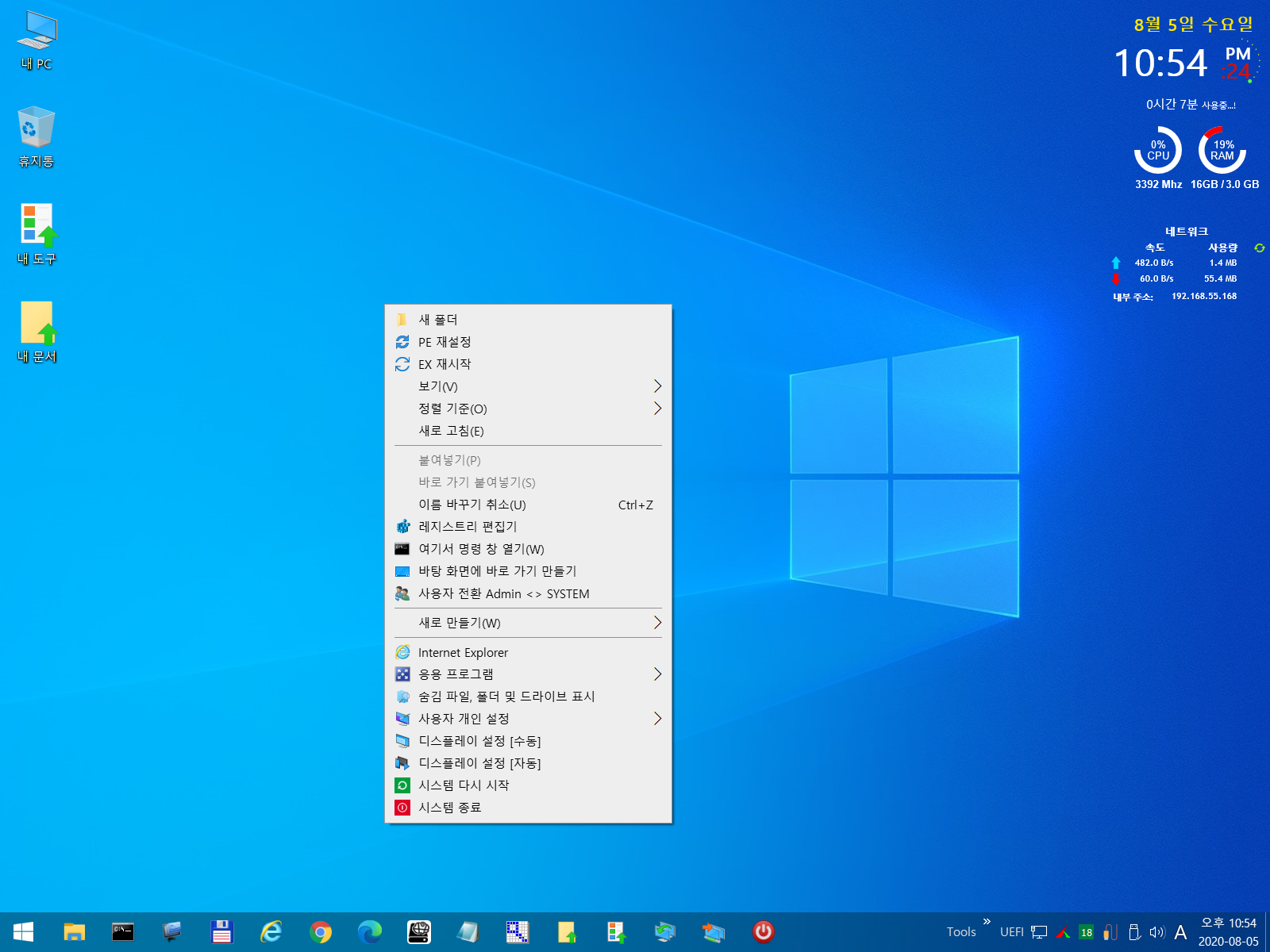Screen dimensions: 1270x952
Task: Select 여기서 명령 창 열기(W)
Action: coord(529,549)
